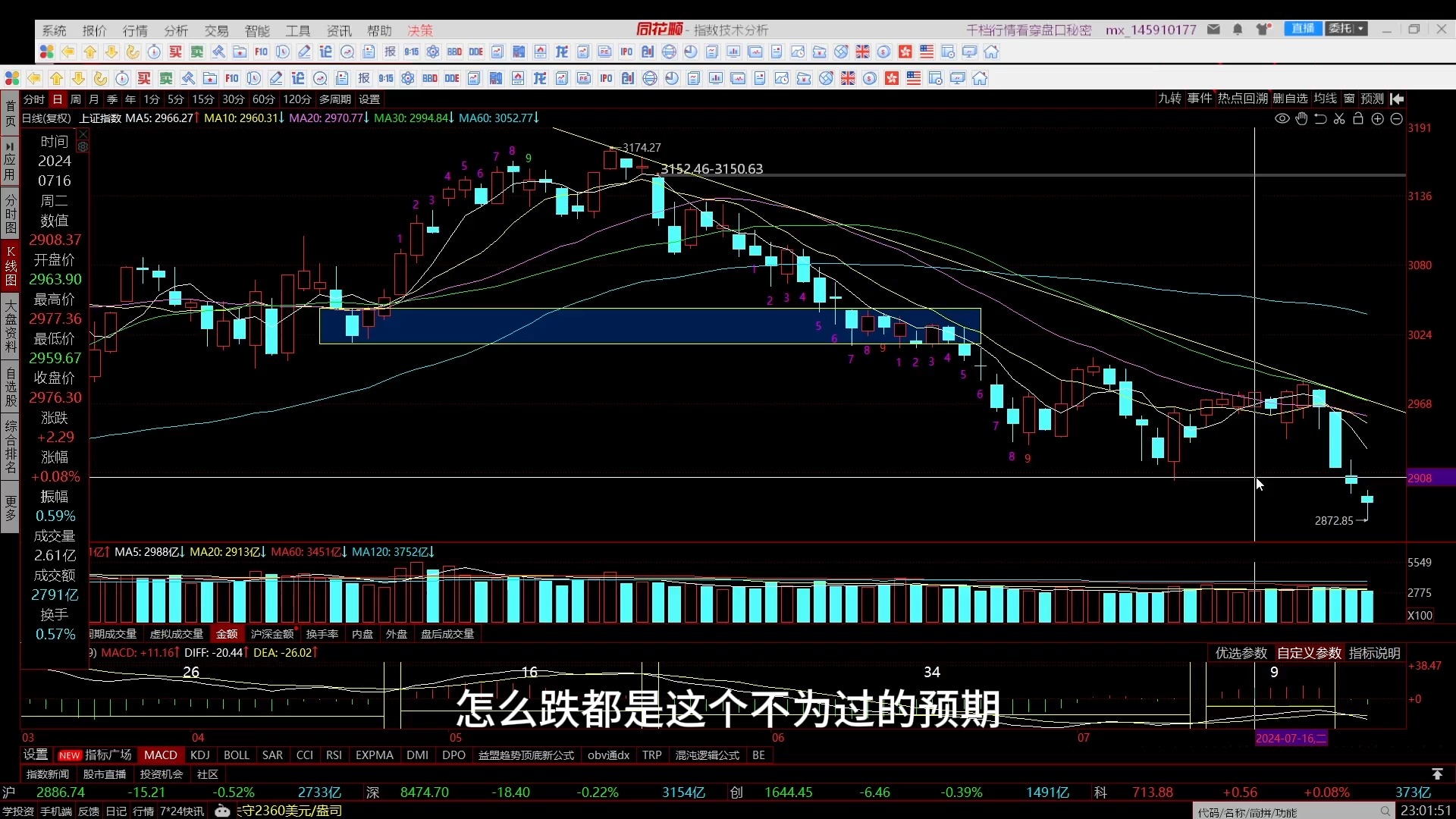1456x819 pixels.
Task: Click the 2024-07-16 date marker on time axis
Action: [1291, 738]
